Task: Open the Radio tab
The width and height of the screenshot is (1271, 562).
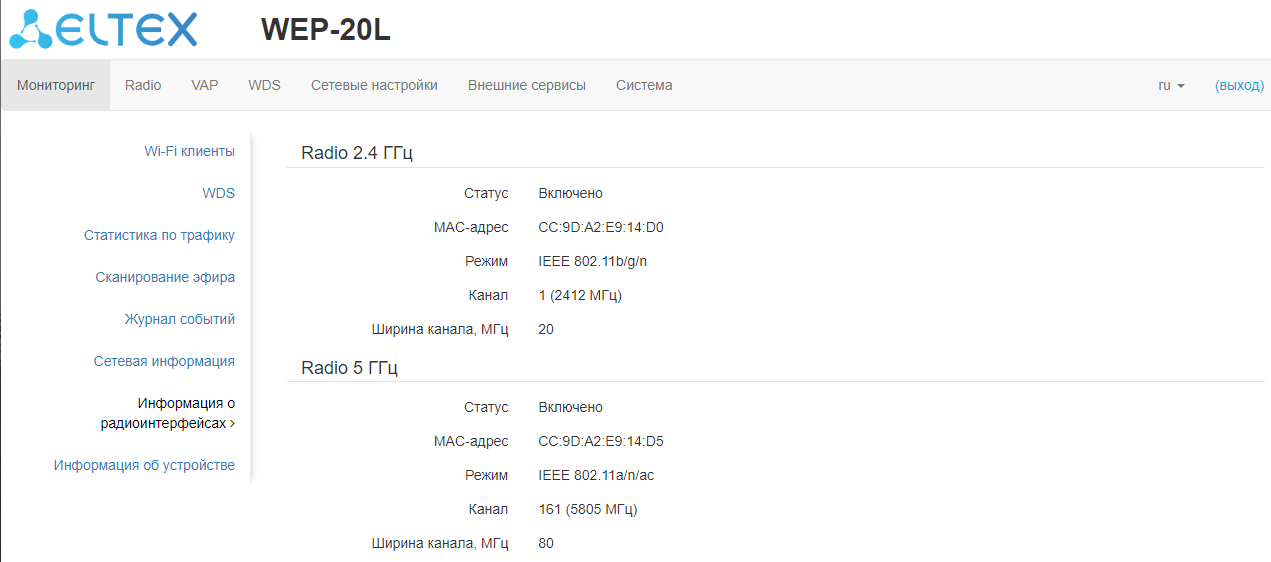Action: pos(143,86)
